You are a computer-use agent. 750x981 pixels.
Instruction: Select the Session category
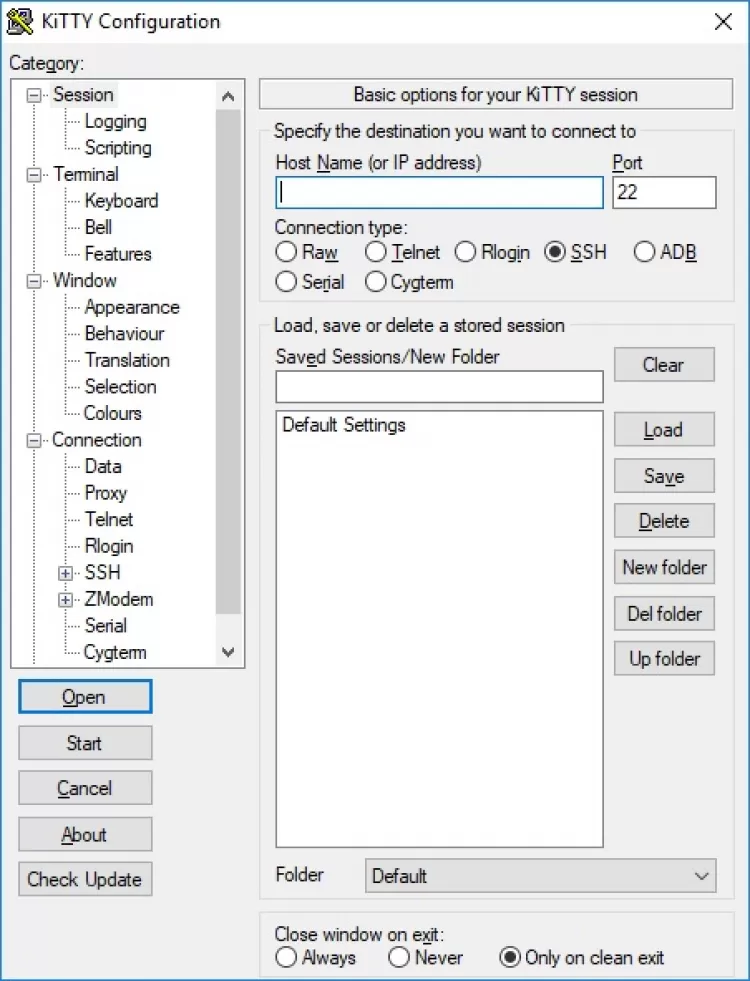pyautogui.click(x=83, y=94)
